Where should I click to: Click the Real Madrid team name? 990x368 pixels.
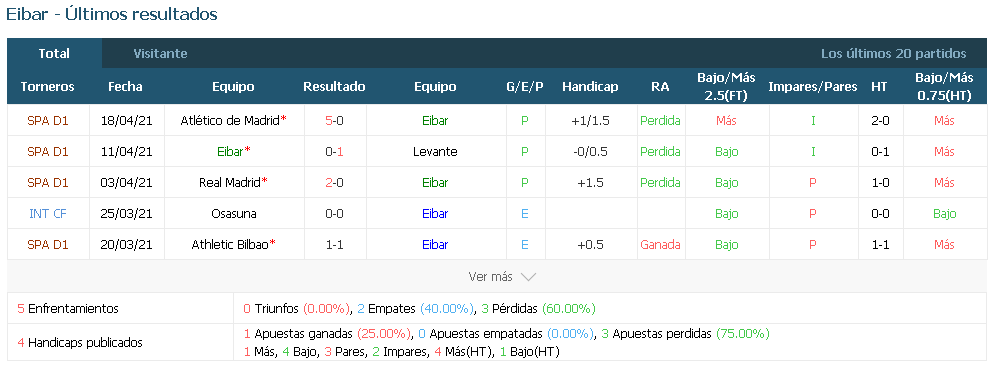[230, 182]
